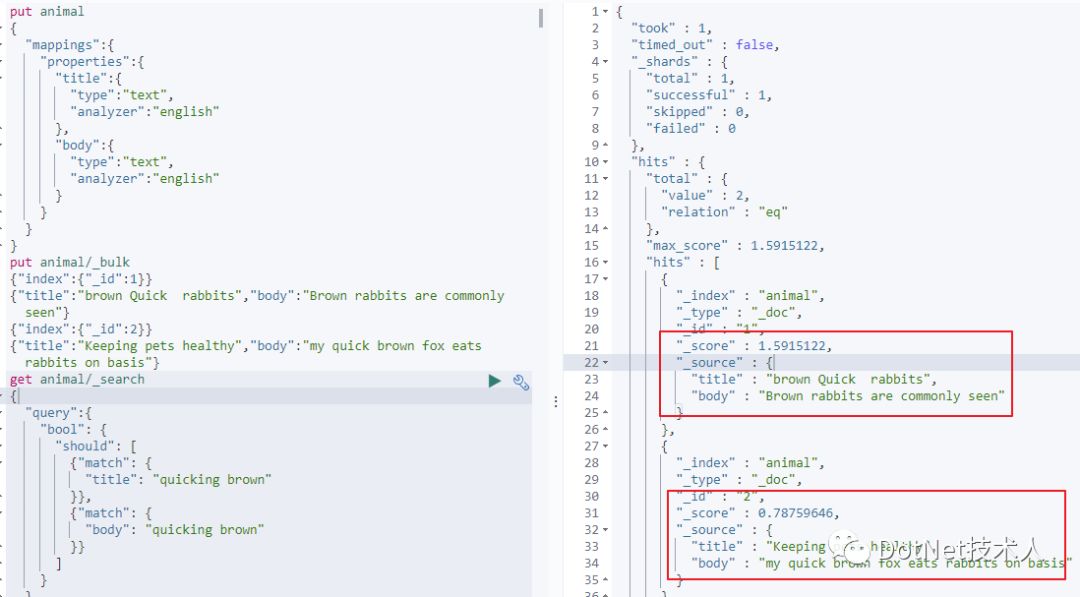Click response body "Brown rabbits are commonly seen"
The width and height of the screenshot is (1080, 597).
(x=848, y=396)
